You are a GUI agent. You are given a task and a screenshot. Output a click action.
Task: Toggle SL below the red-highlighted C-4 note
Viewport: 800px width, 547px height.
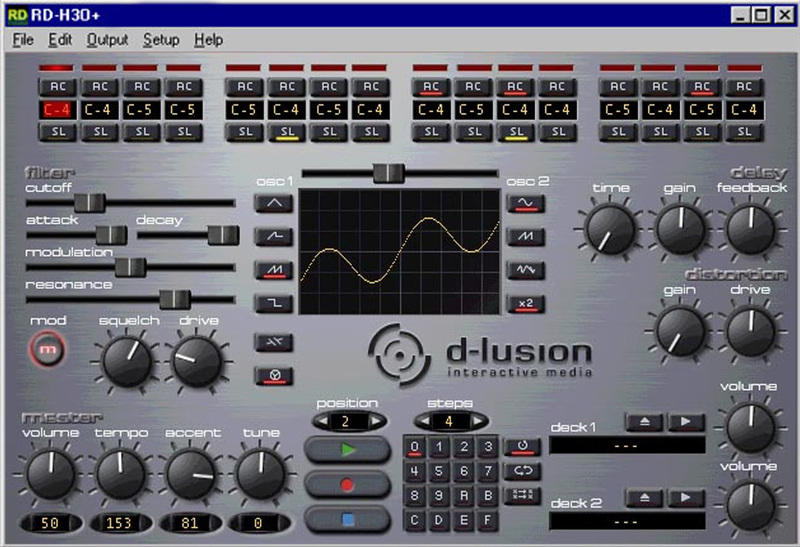coord(58,132)
